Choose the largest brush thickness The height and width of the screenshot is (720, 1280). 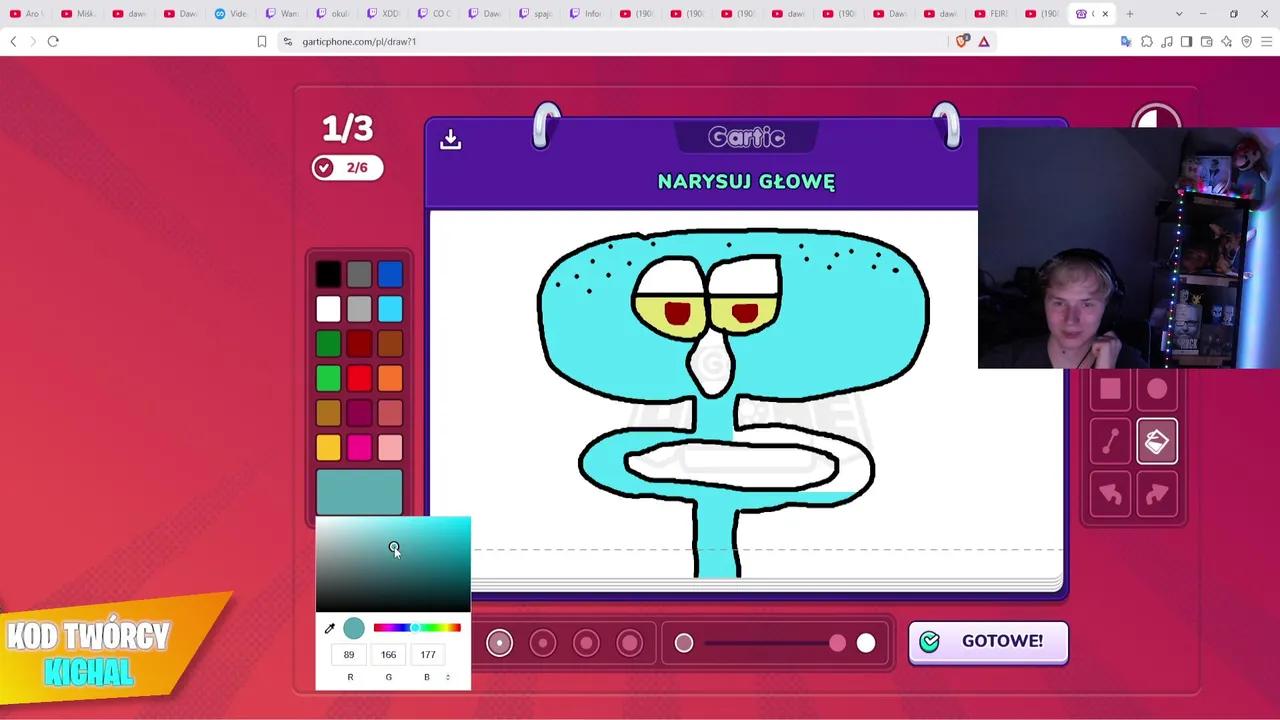[630, 642]
